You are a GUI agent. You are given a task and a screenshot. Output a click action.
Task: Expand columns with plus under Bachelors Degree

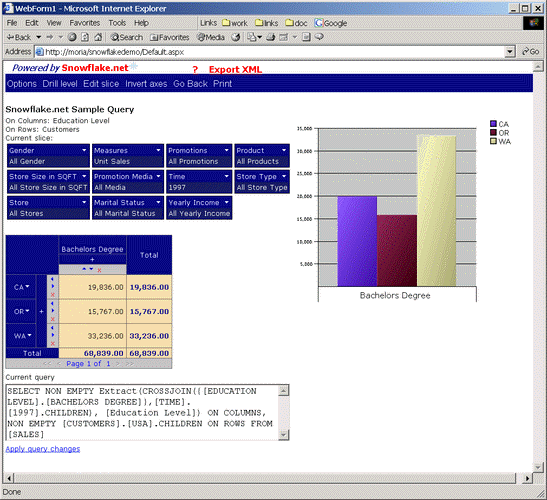tap(92, 260)
